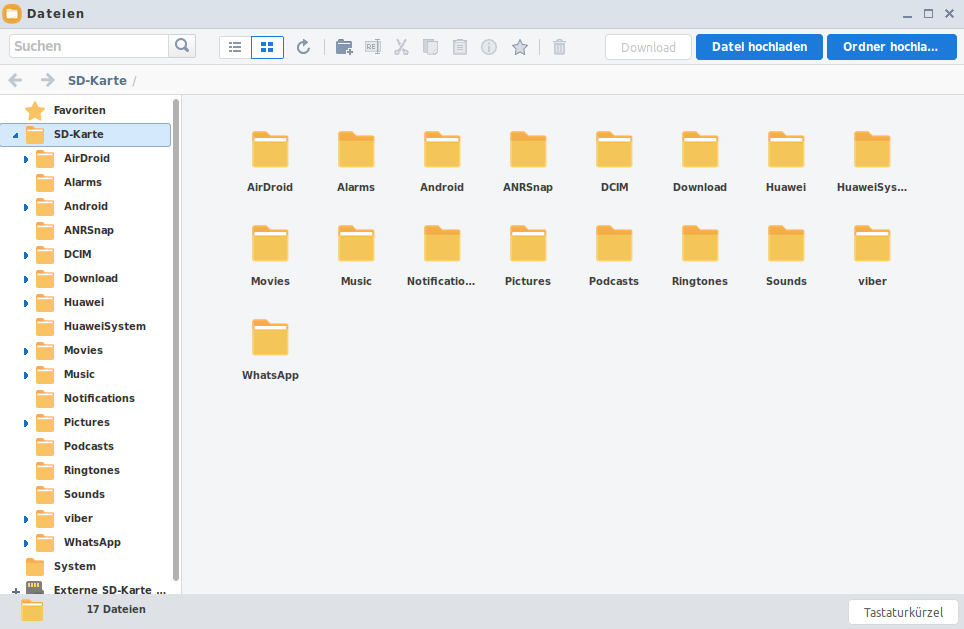Click the search magnifier button

(x=182, y=46)
